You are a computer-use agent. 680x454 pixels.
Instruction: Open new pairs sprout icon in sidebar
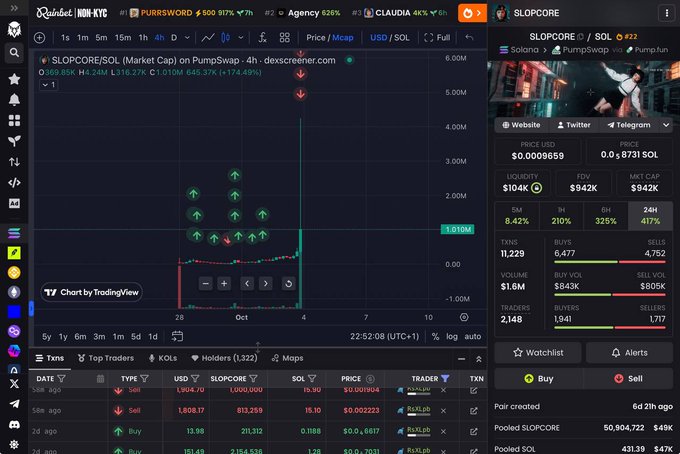(14, 141)
